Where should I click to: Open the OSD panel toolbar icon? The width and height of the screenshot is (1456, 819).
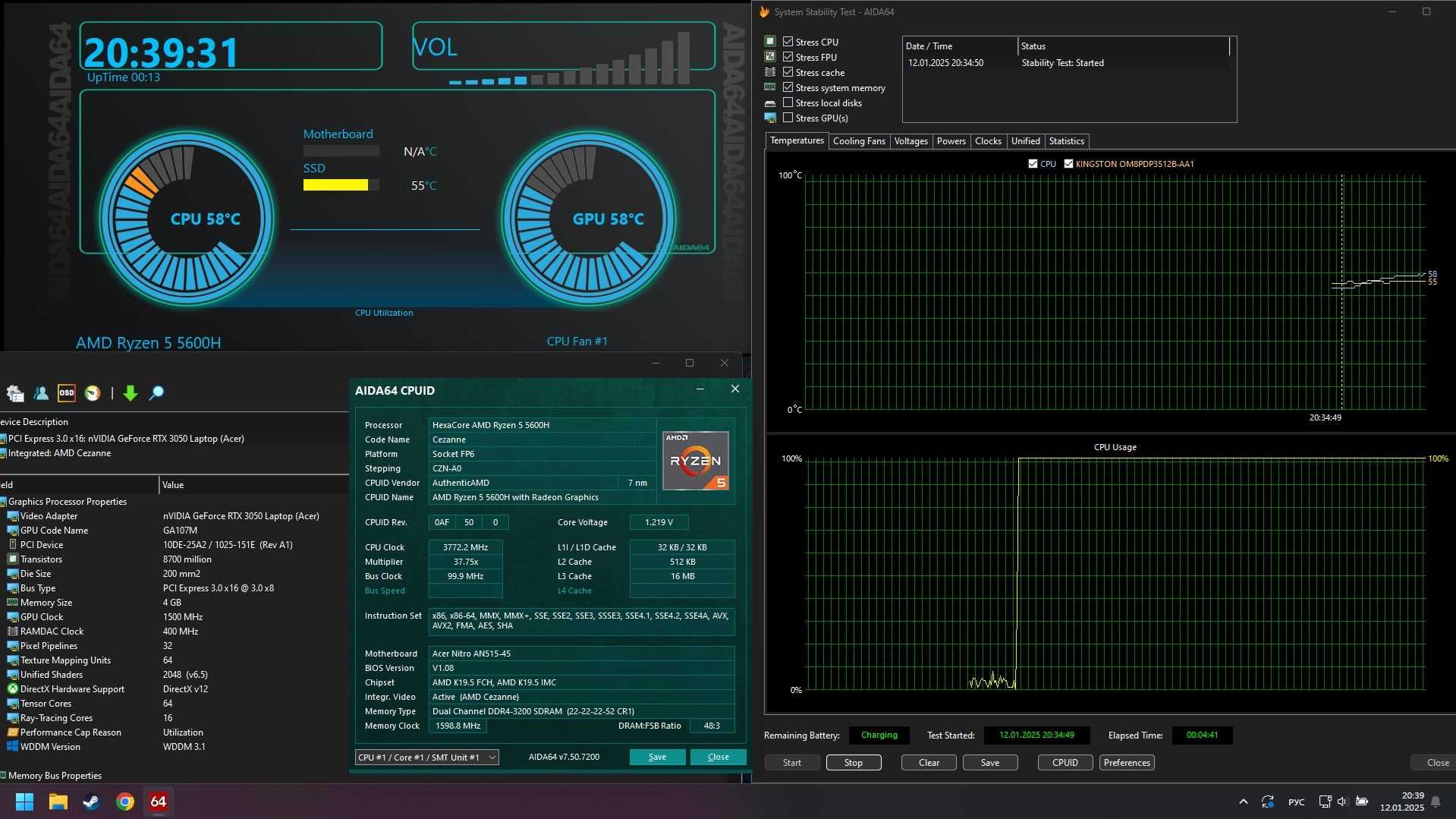coord(67,392)
